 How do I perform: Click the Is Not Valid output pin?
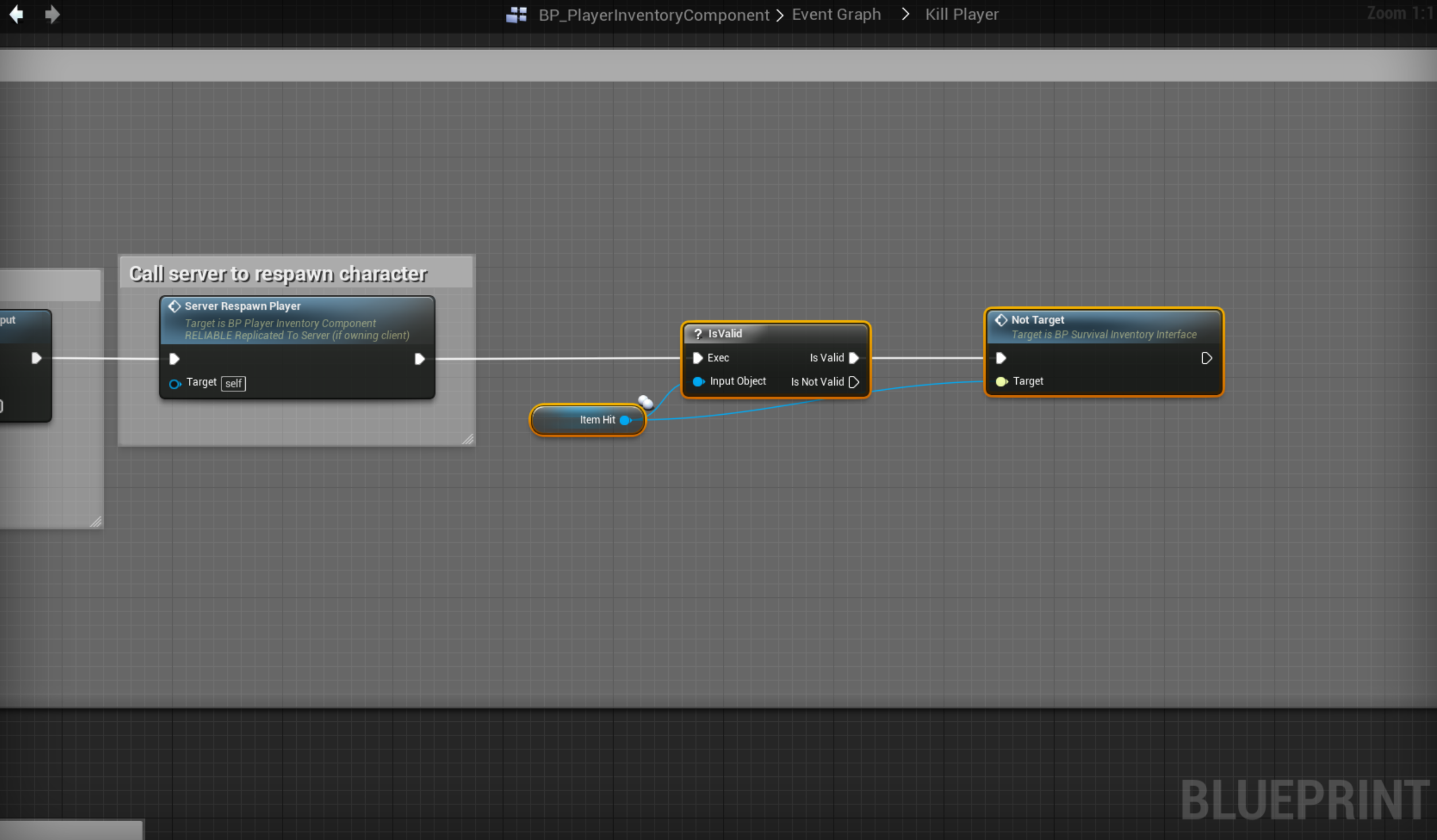854,382
